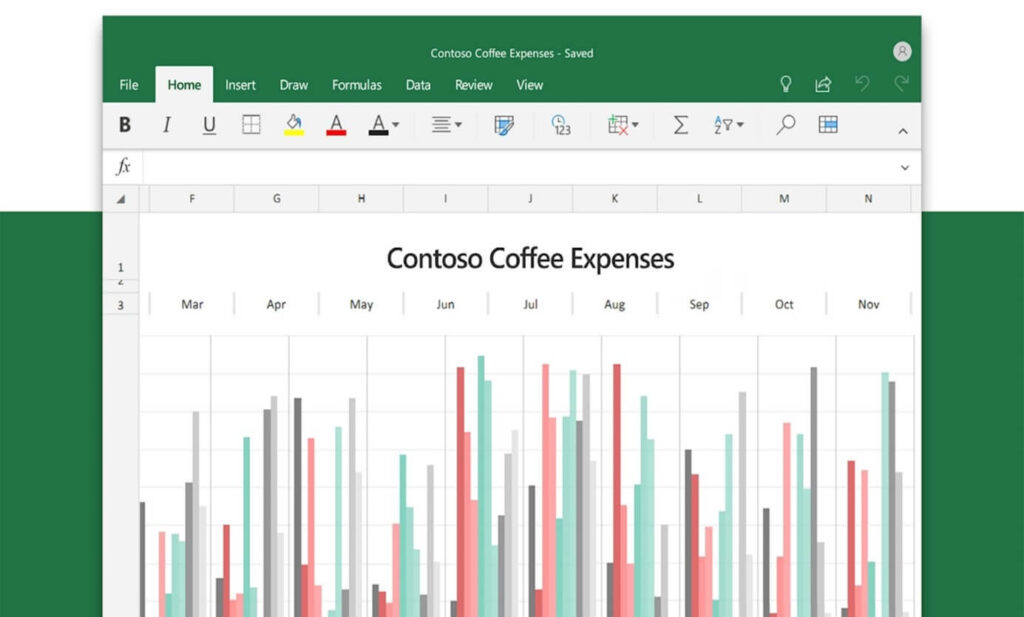Screen dimensions: 1024x617
Task: Click the AutoSum sigma icon
Action: pyautogui.click(x=681, y=125)
